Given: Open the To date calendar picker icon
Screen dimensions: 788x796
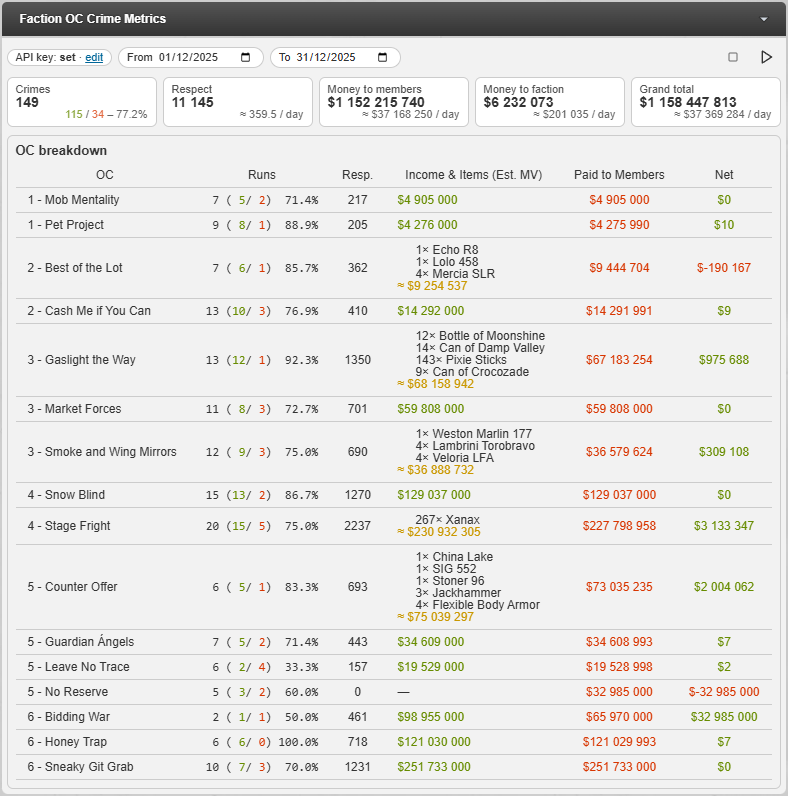Looking at the screenshot, I should coord(382,57).
